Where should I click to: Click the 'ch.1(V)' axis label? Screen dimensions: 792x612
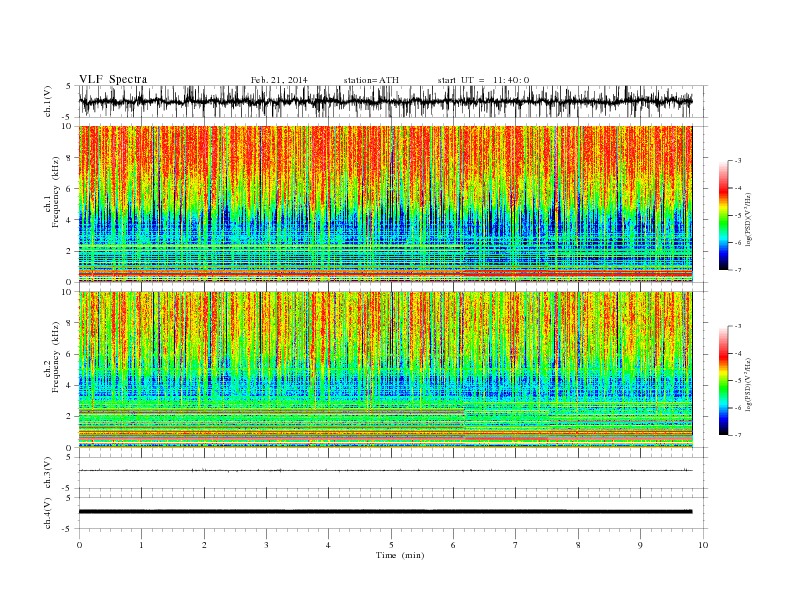(x=48, y=102)
